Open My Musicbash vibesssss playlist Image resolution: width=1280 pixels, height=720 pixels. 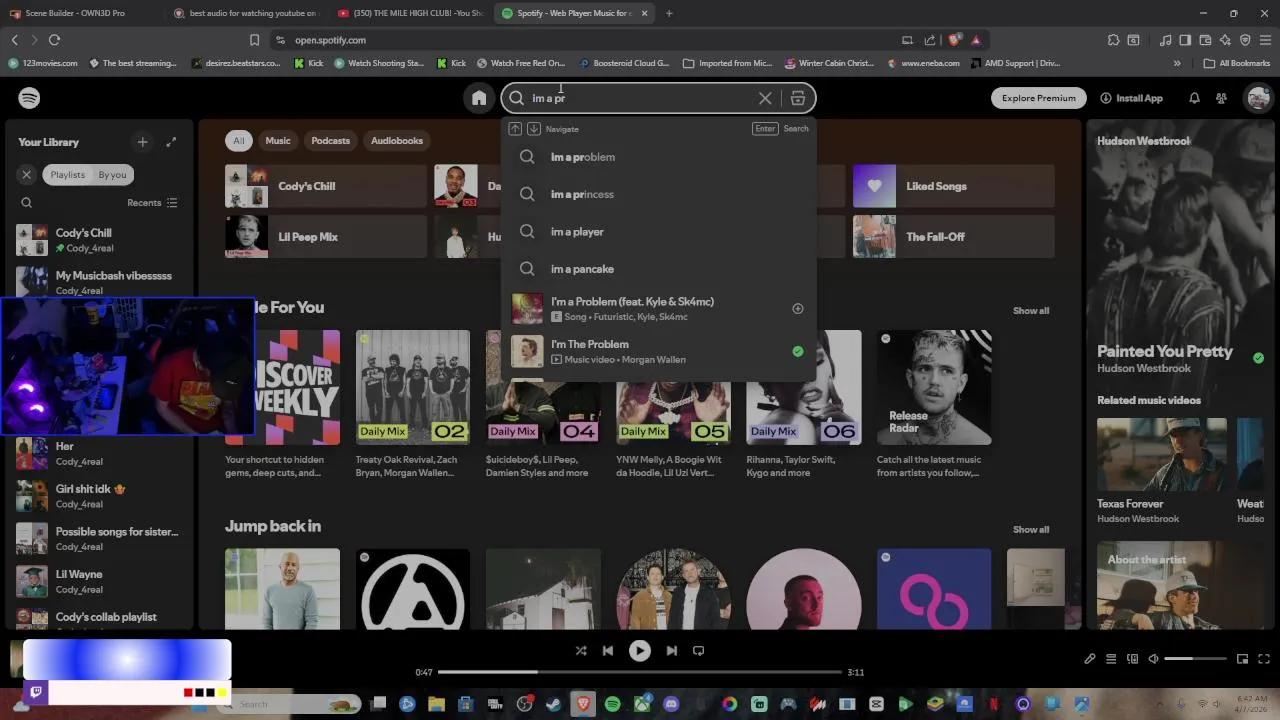tap(98, 282)
